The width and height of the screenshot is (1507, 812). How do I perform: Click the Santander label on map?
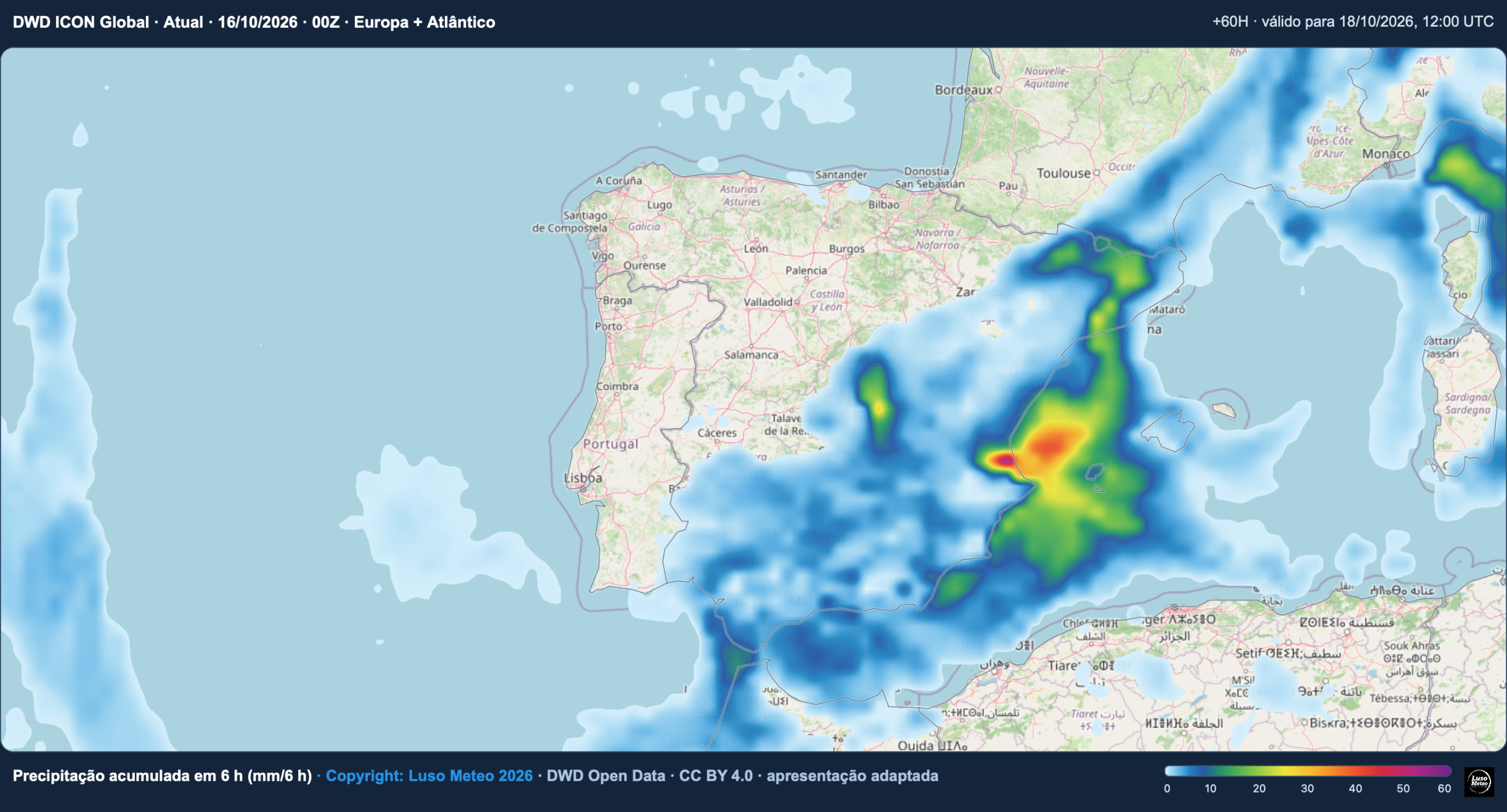[x=841, y=174]
